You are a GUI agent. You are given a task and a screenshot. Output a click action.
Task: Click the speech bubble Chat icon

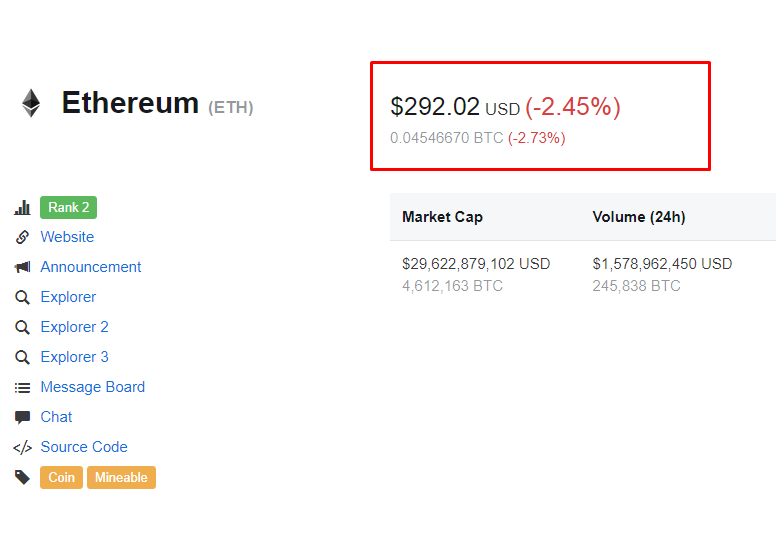point(22,417)
